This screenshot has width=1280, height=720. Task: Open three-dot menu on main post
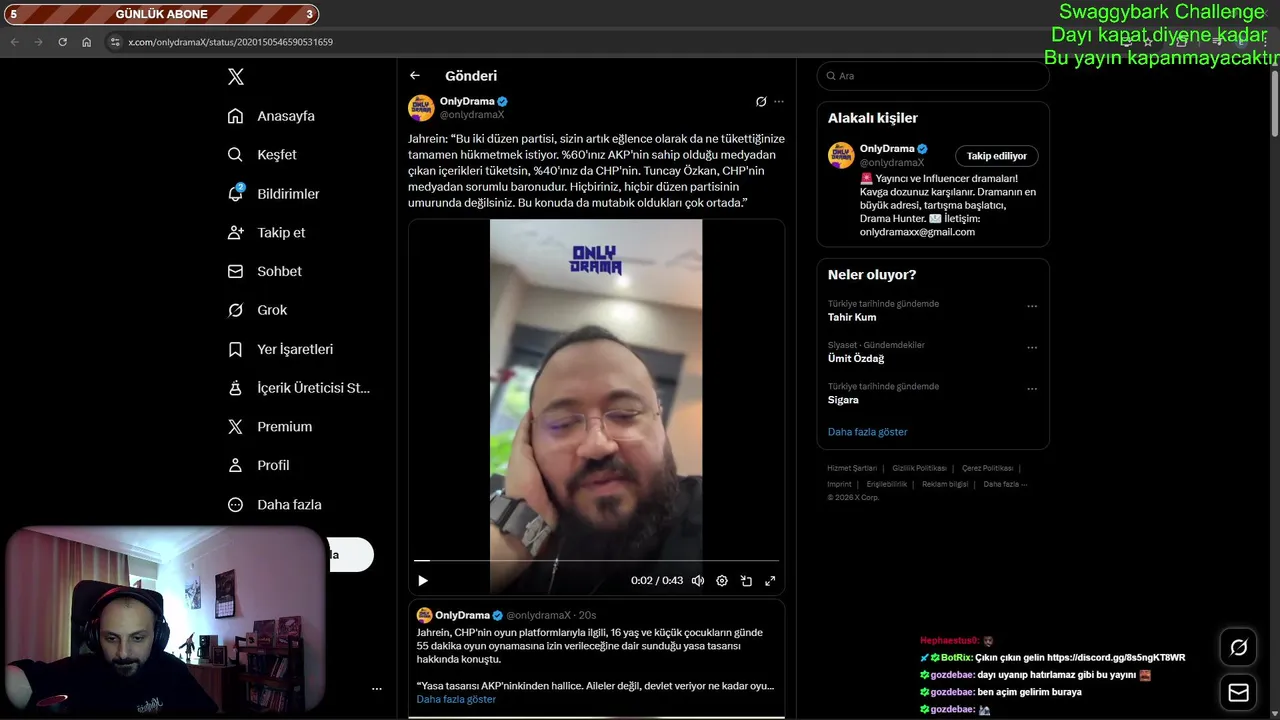pyautogui.click(x=779, y=102)
